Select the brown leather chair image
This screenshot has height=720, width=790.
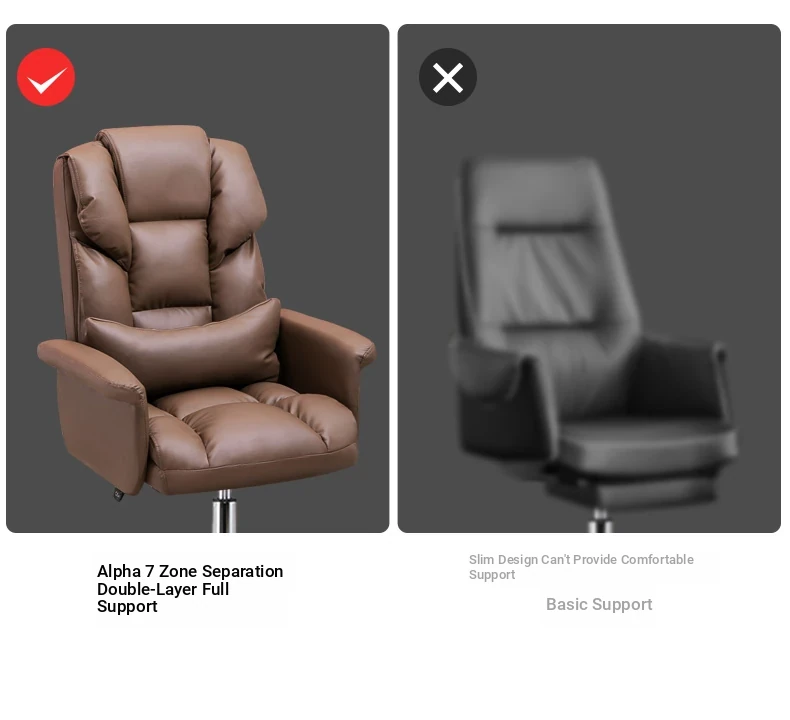206,328
